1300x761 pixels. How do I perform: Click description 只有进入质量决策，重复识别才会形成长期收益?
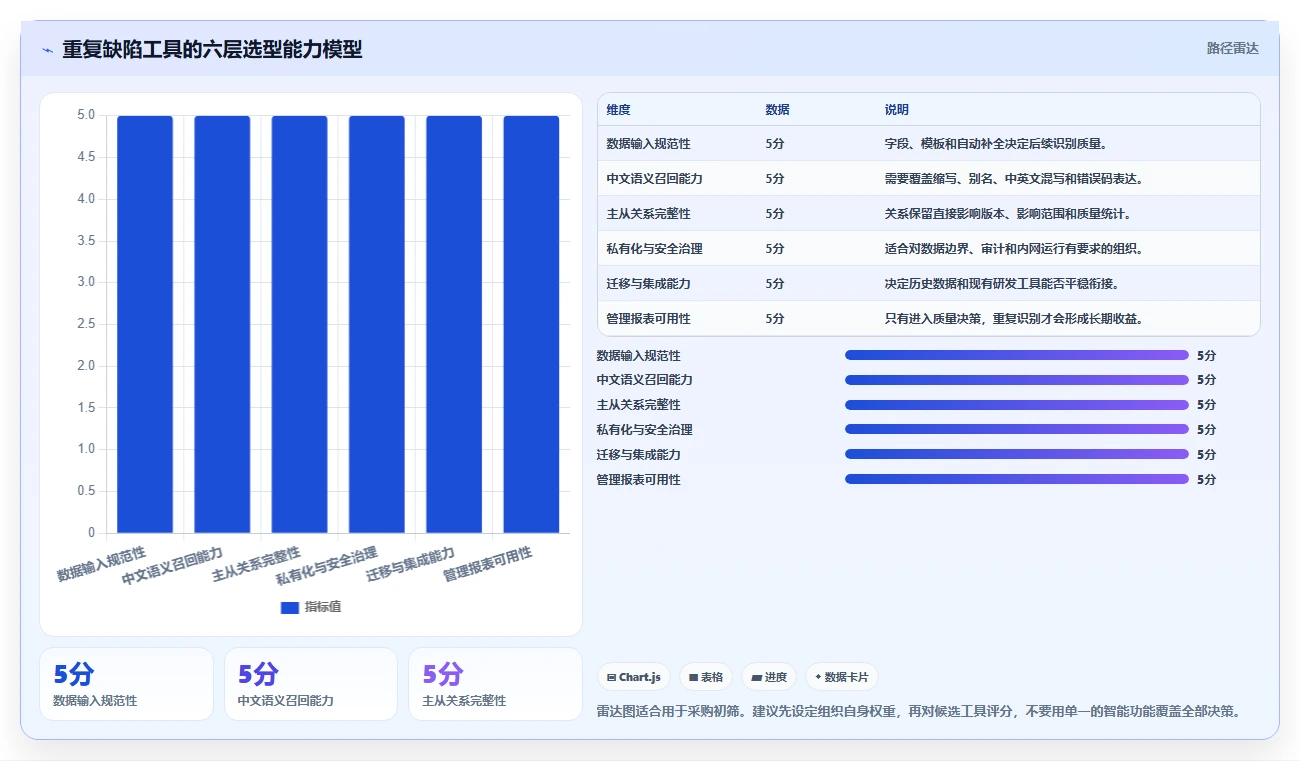click(x=1013, y=319)
